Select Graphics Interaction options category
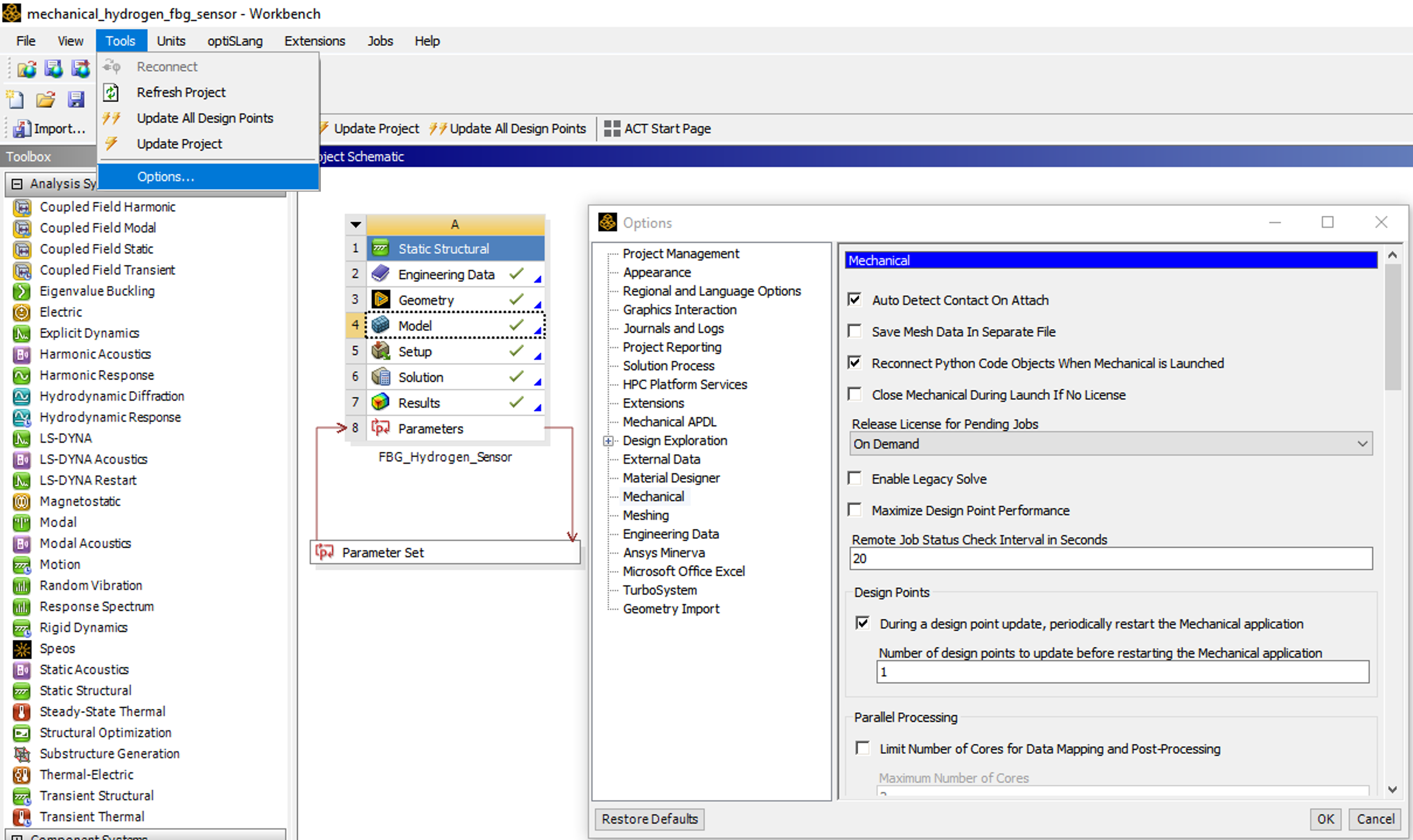The image size is (1413, 840). pyautogui.click(x=679, y=310)
